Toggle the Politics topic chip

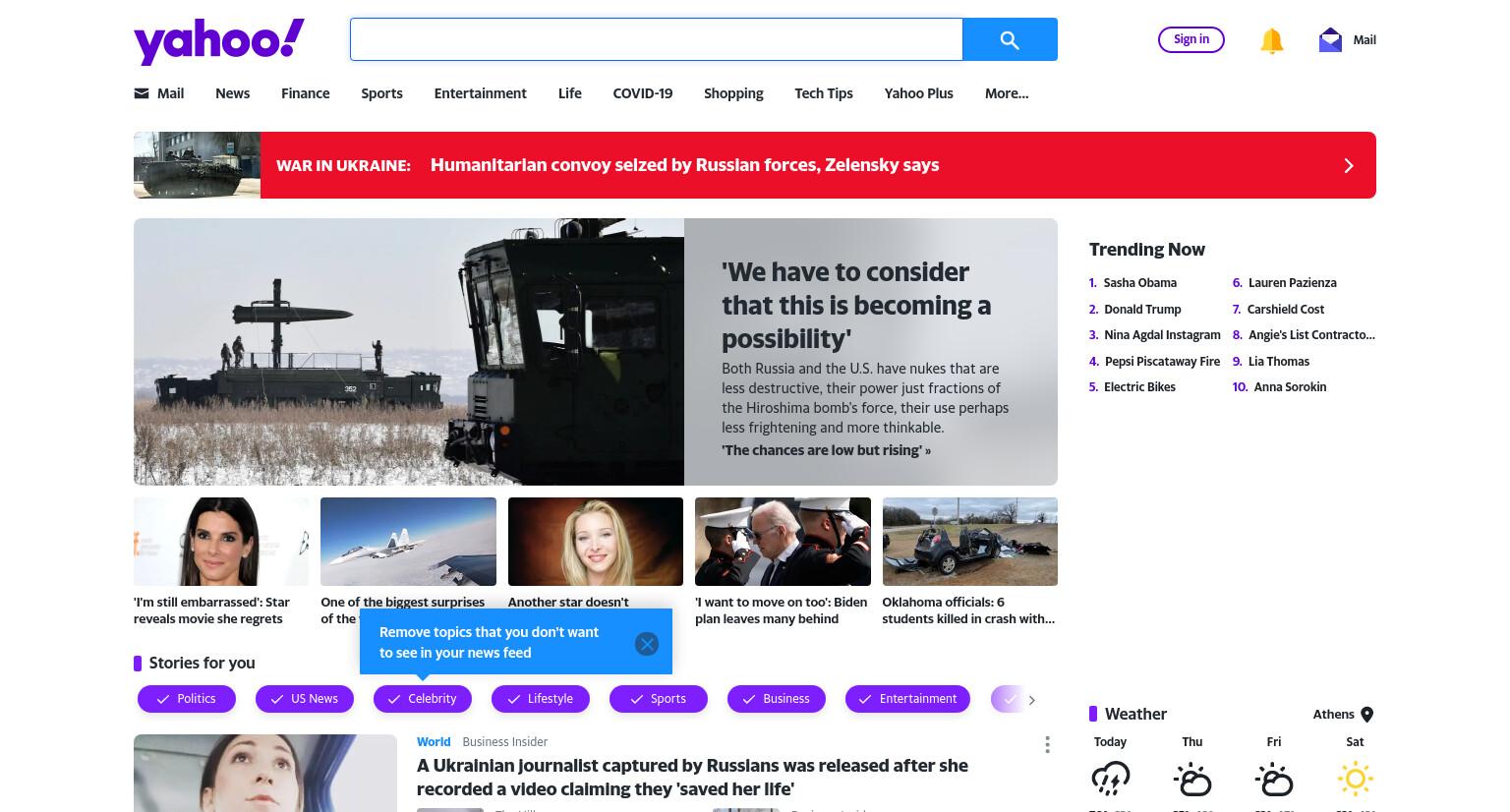[187, 699]
